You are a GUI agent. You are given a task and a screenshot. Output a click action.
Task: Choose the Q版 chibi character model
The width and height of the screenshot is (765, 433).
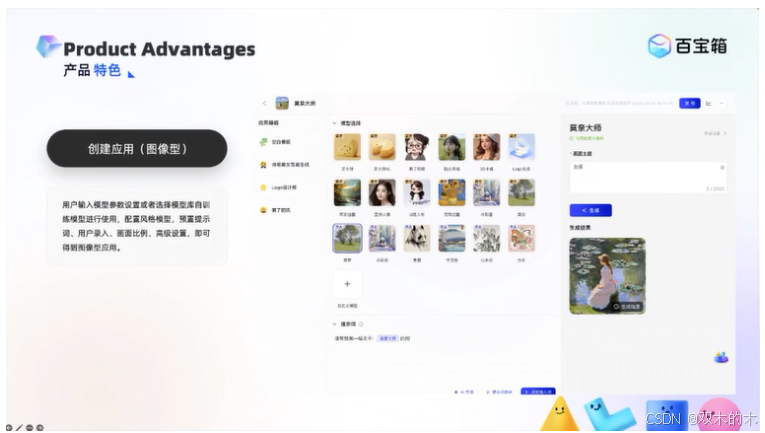tap(417, 193)
